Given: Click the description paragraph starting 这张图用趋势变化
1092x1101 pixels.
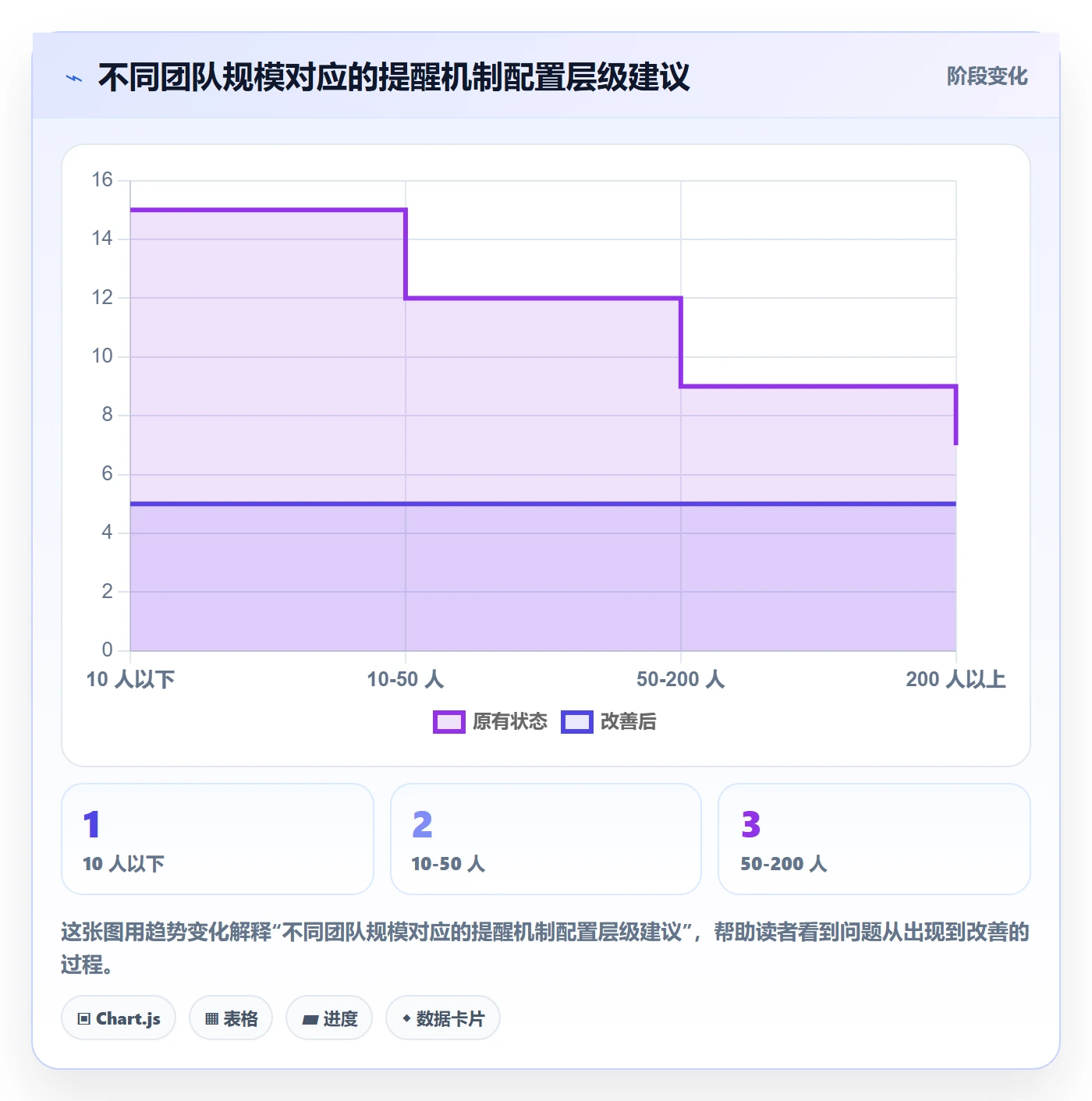Looking at the screenshot, I should tap(545, 948).
